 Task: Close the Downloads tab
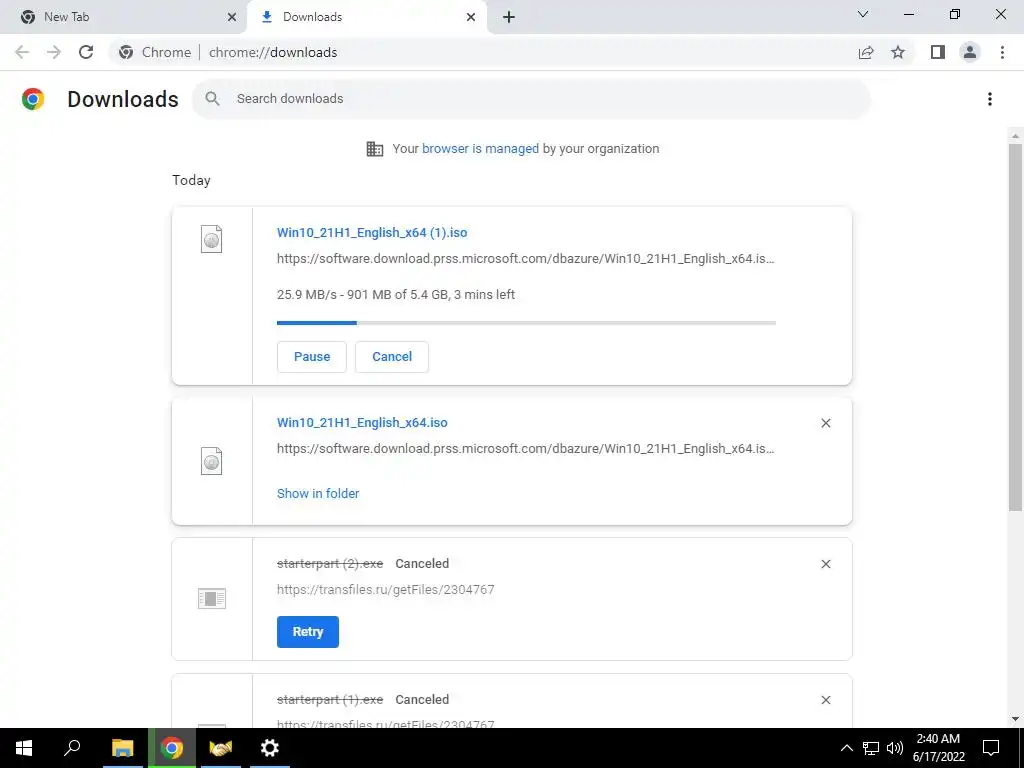coord(471,17)
